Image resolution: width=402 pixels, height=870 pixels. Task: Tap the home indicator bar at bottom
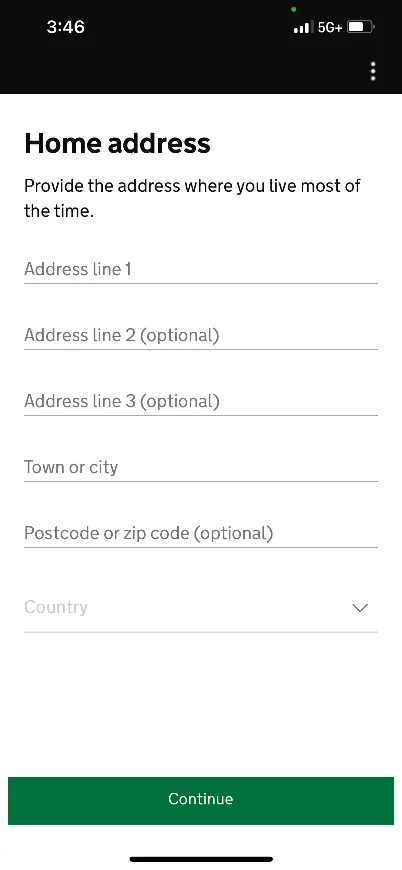point(201,859)
